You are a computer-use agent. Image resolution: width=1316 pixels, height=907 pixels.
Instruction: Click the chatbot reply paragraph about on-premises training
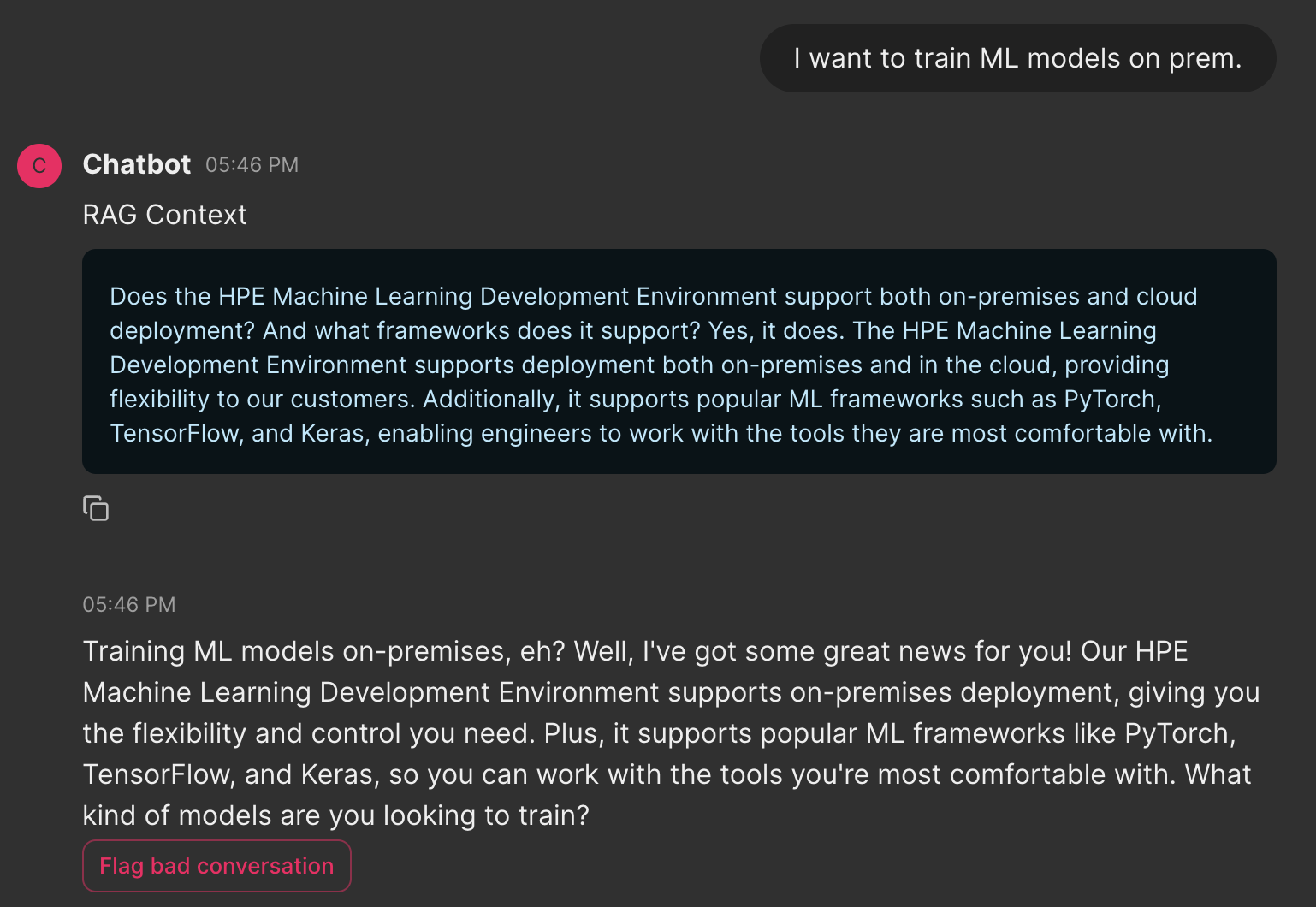pos(671,733)
